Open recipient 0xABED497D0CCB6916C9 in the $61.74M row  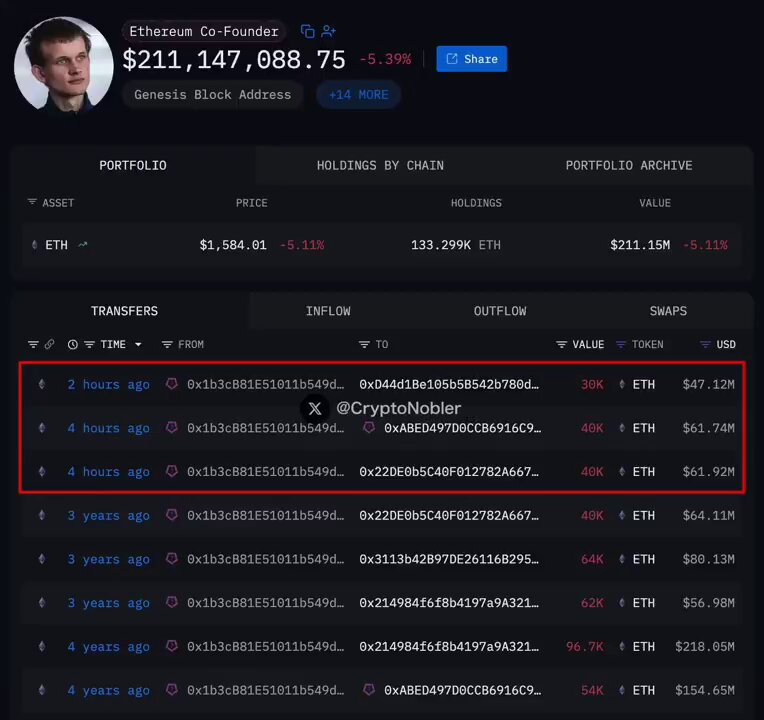pos(462,428)
